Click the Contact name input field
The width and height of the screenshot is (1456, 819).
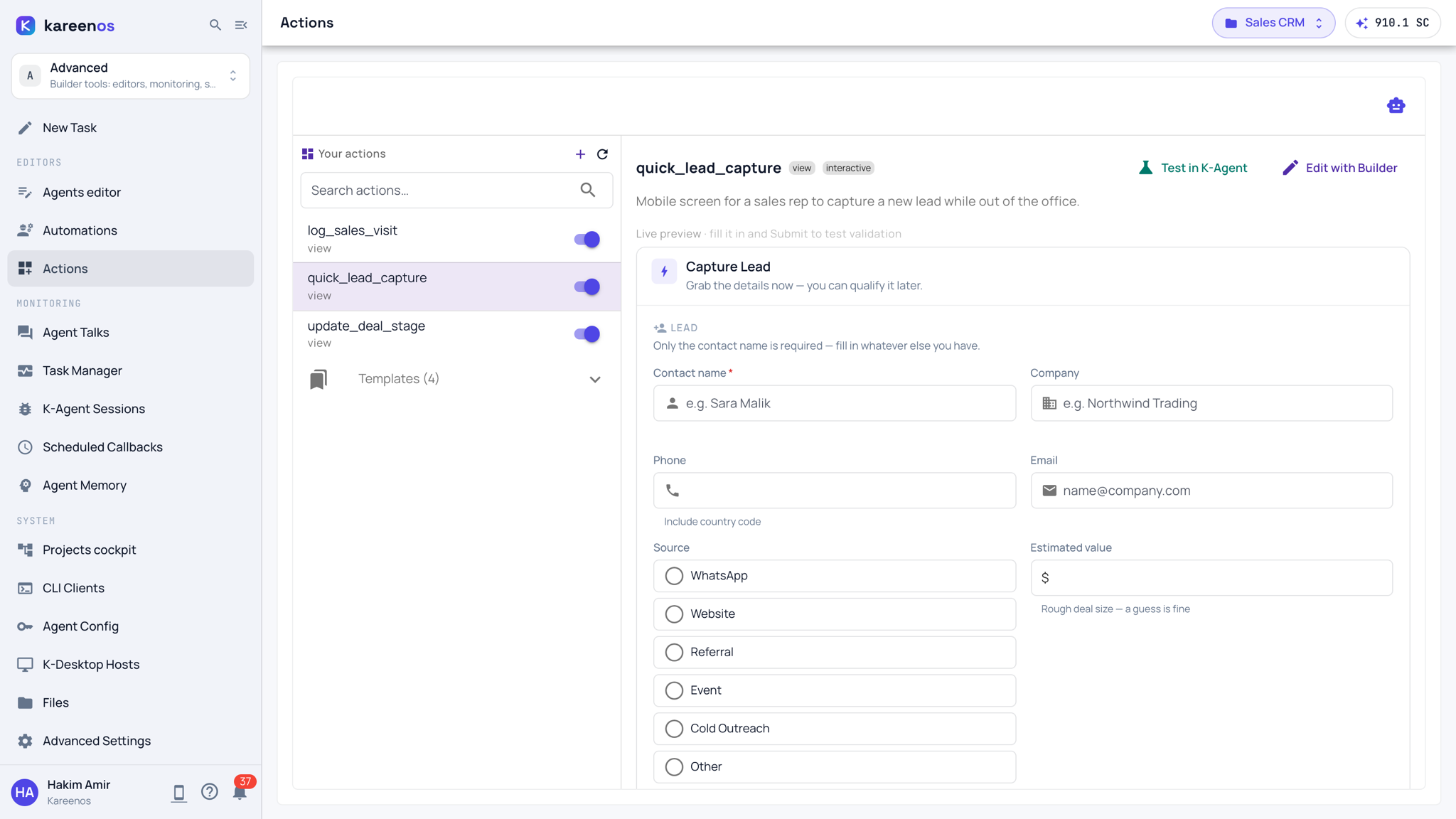click(834, 403)
